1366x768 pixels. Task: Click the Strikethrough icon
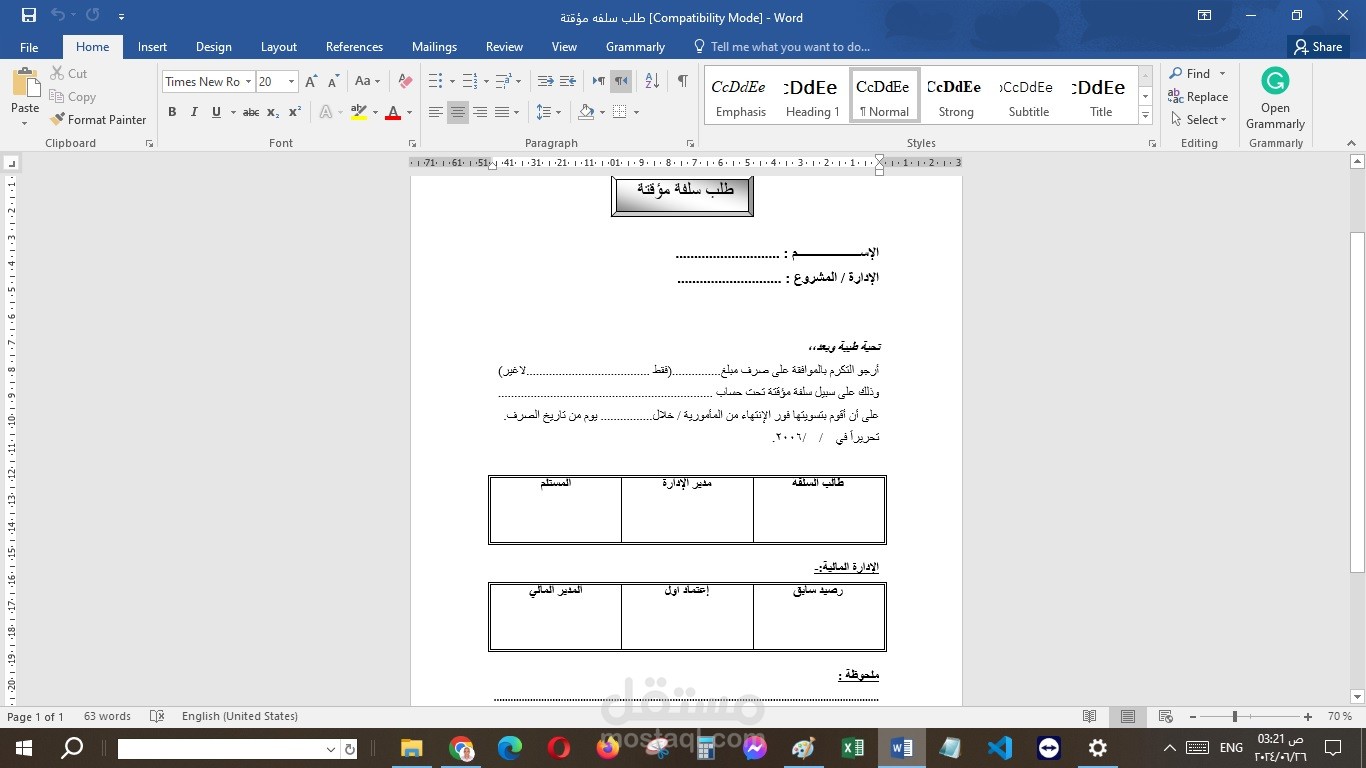pos(251,112)
